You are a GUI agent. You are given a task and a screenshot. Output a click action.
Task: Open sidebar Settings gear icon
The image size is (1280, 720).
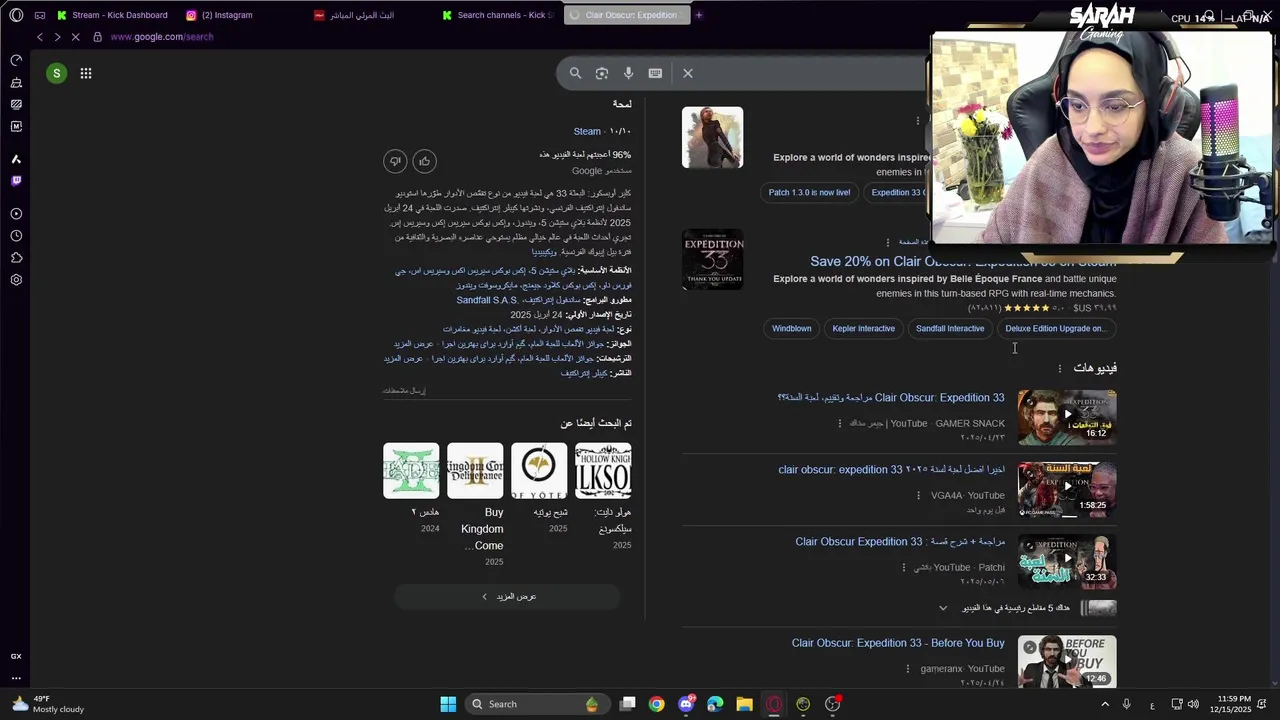click(16, 280)
